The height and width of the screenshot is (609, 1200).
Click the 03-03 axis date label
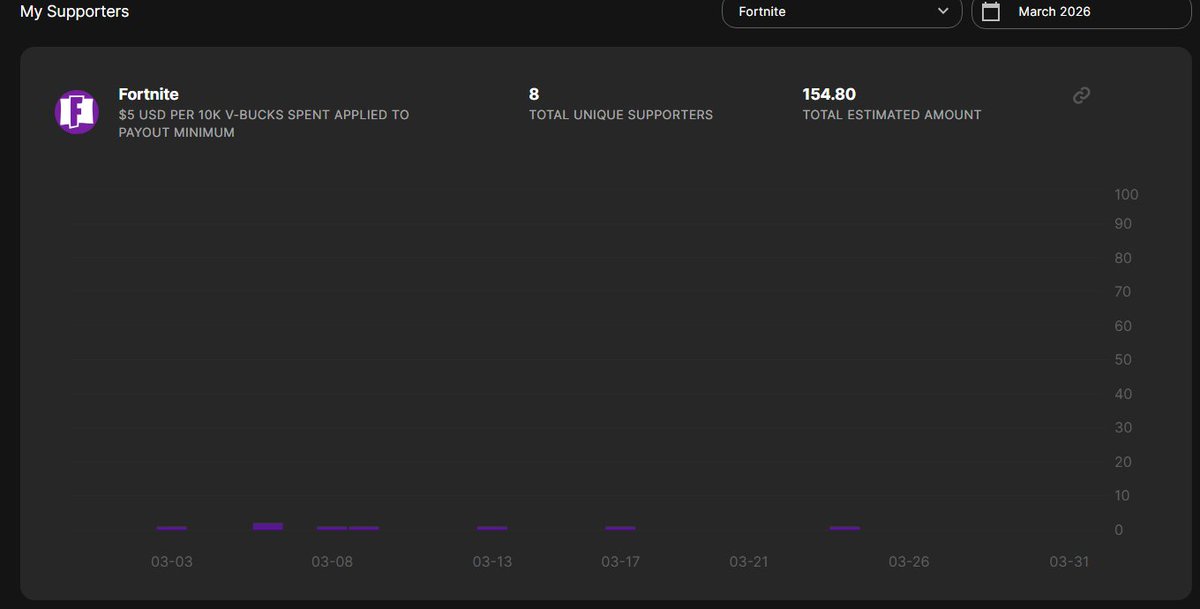172,562
